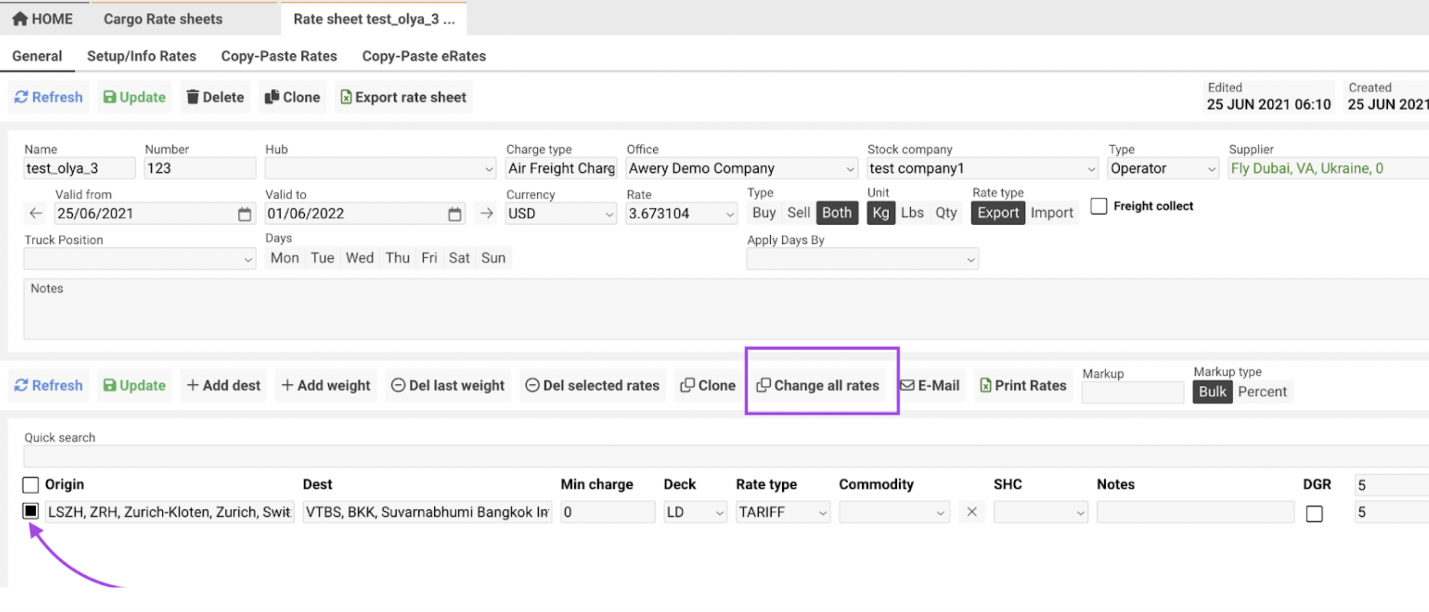Screen dimensions: 1429x612
Task: Click the Export rate sheet button
Action: [x=403, y=97]
